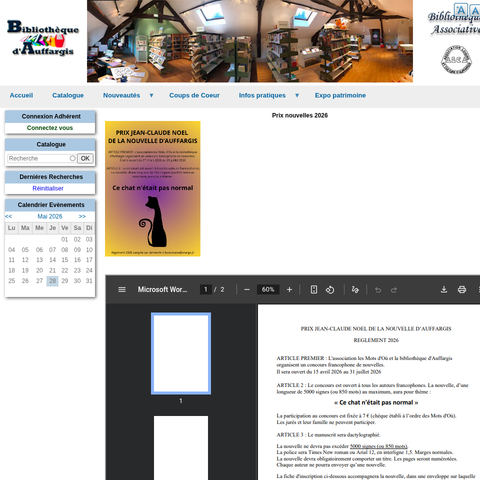The height and width of the screenshot is (480, 480).
Task: Zoom in the PDF with plus icon
Action: point(289,289)
